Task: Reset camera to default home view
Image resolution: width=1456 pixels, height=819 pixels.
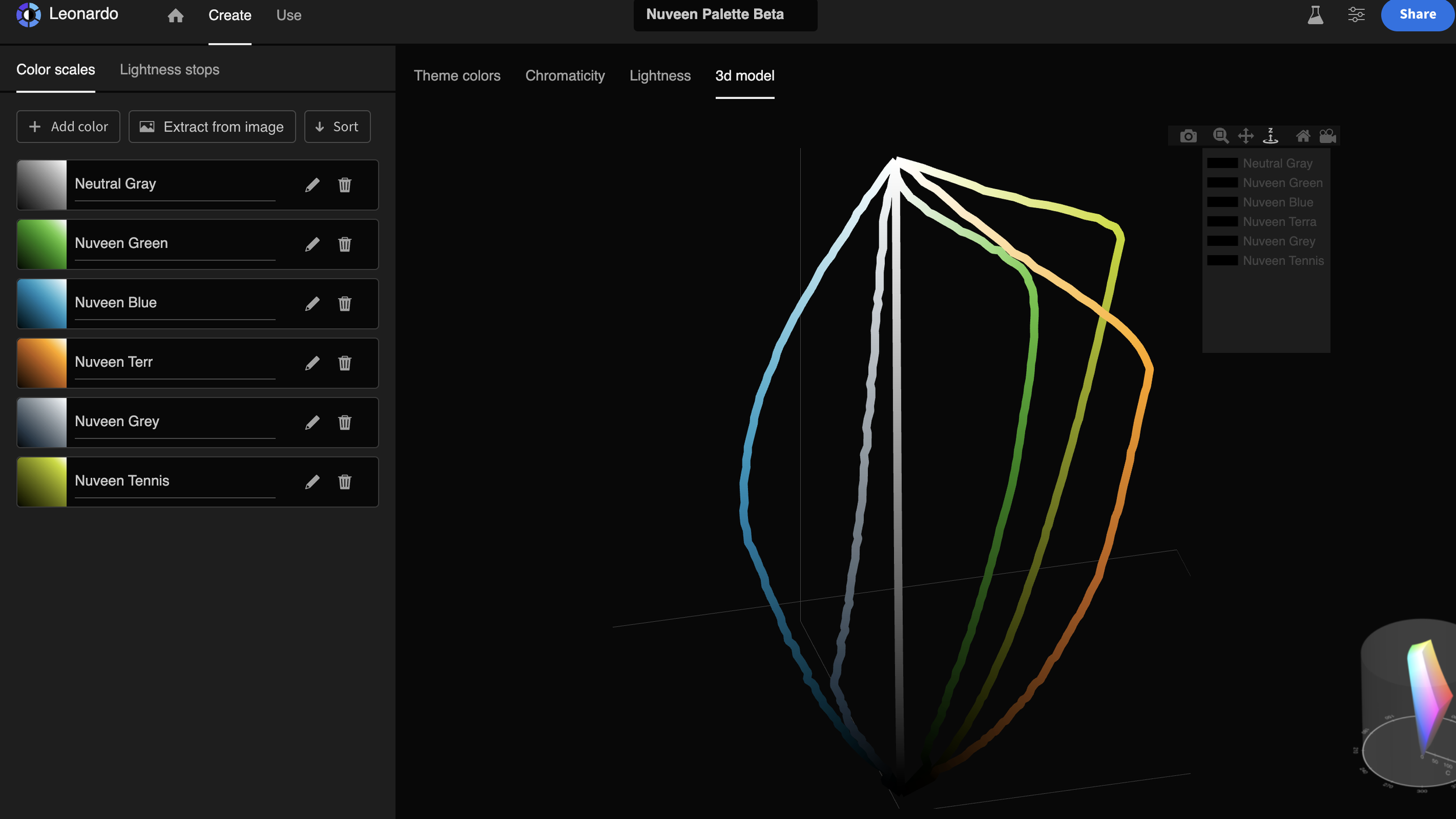Action: coord(1303,136)
